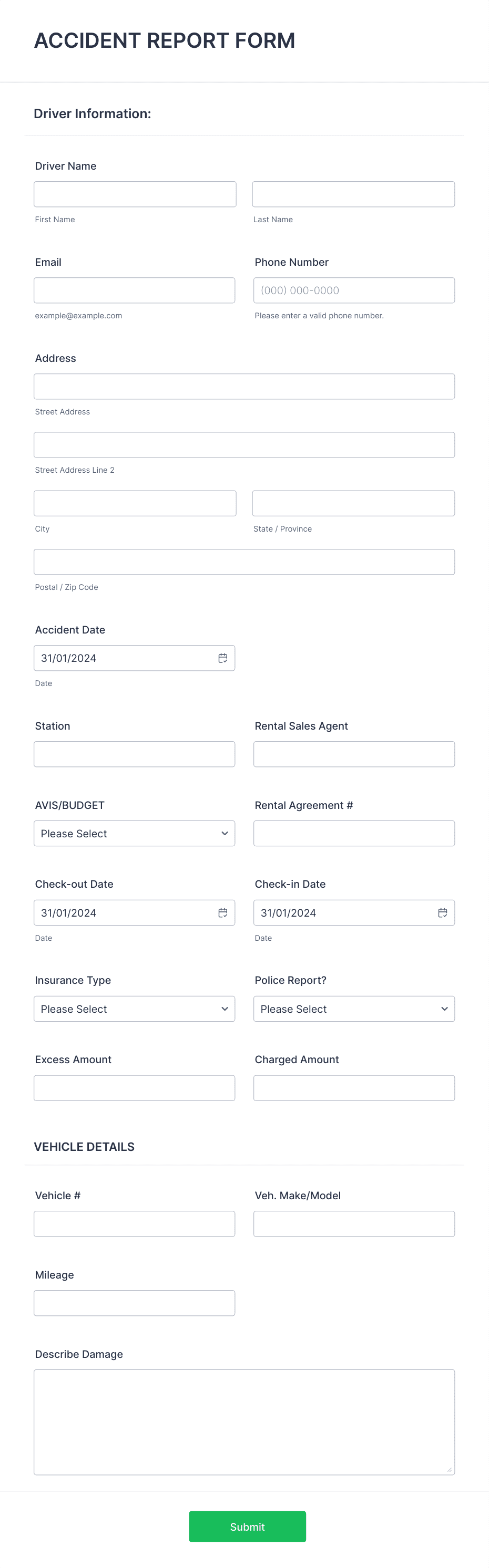Open the Accident Date calendar icon
Screen dimensions: 489x1568
pyautogui.click(x=223, y=658)
